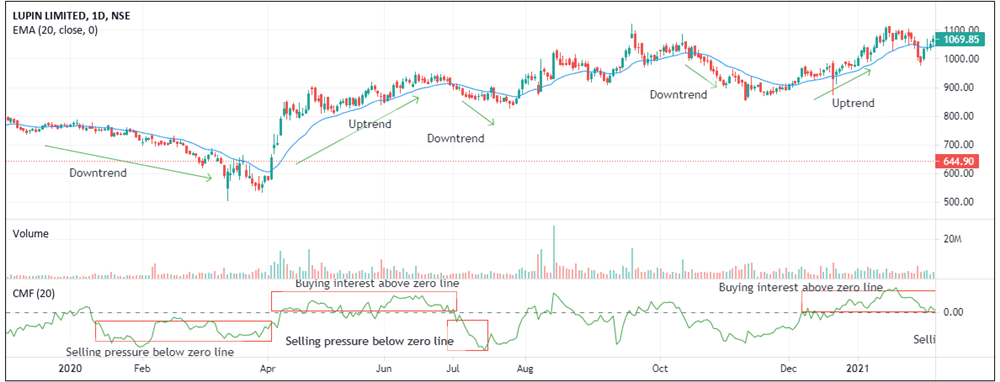Click the 2020 label on the time axis
Screen dimensions: 1000x382
point(70,368)
